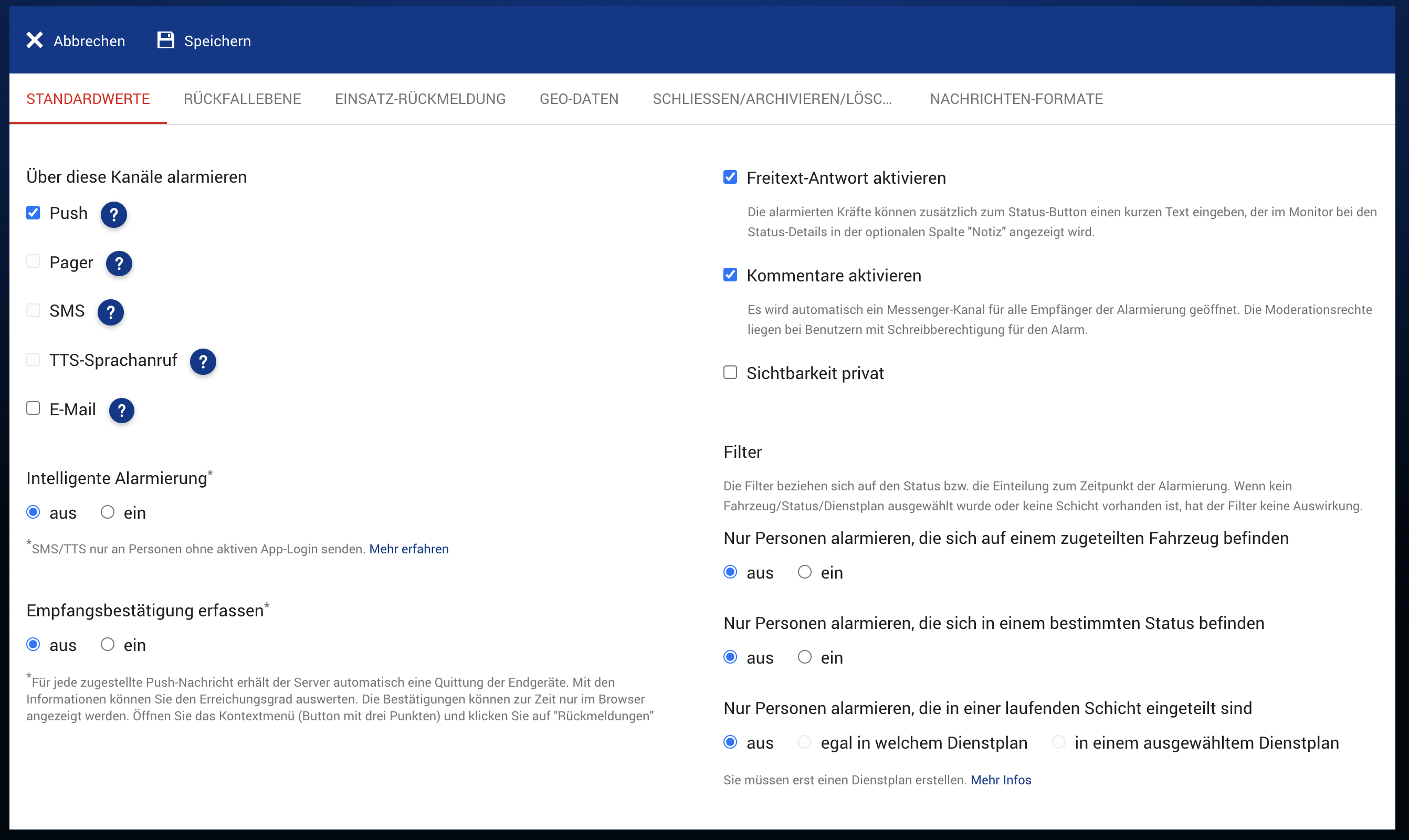Click the Speichern floppy disk icon

click(165, 40)
